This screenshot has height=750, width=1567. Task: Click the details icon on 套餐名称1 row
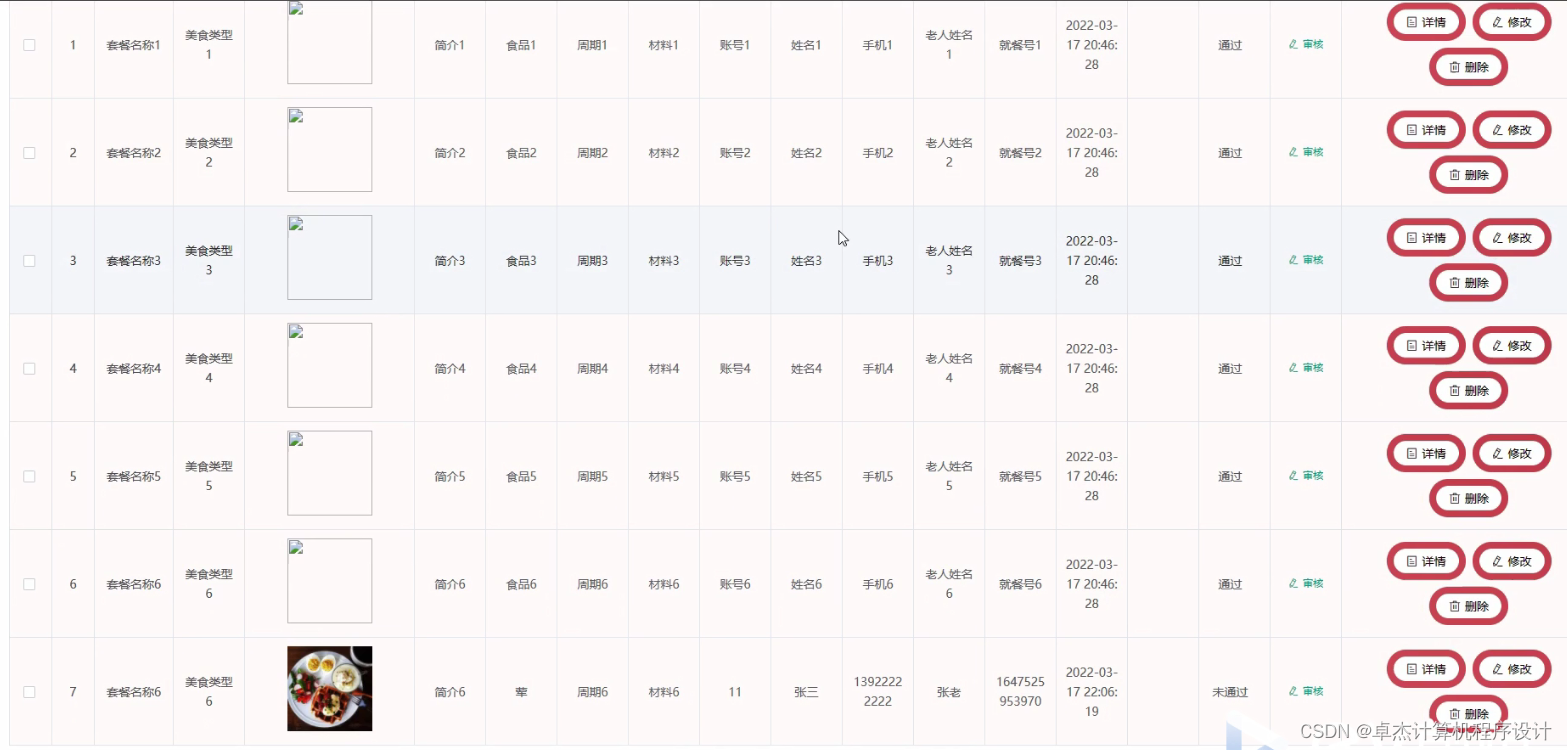click(1412, 21)
